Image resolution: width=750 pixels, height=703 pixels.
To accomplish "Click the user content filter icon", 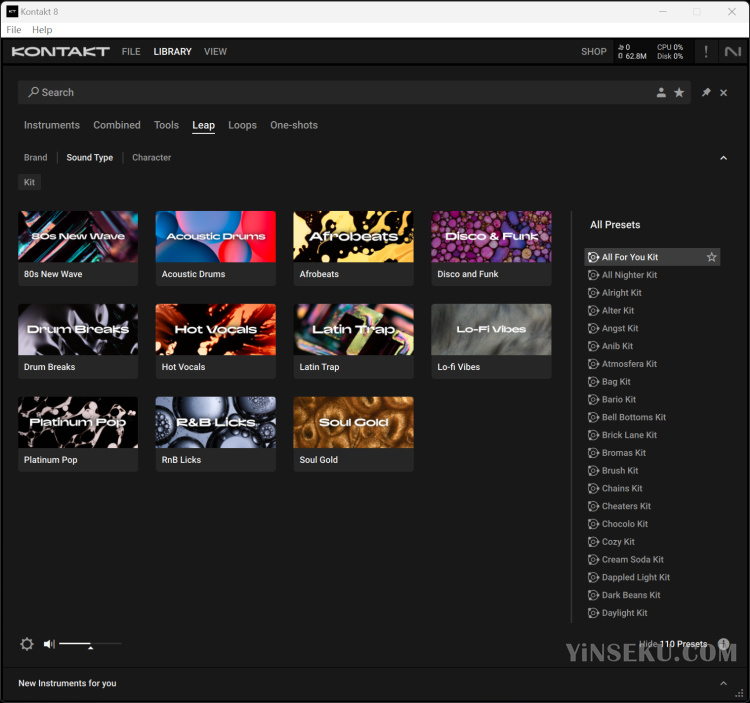I will pos(661,92).
